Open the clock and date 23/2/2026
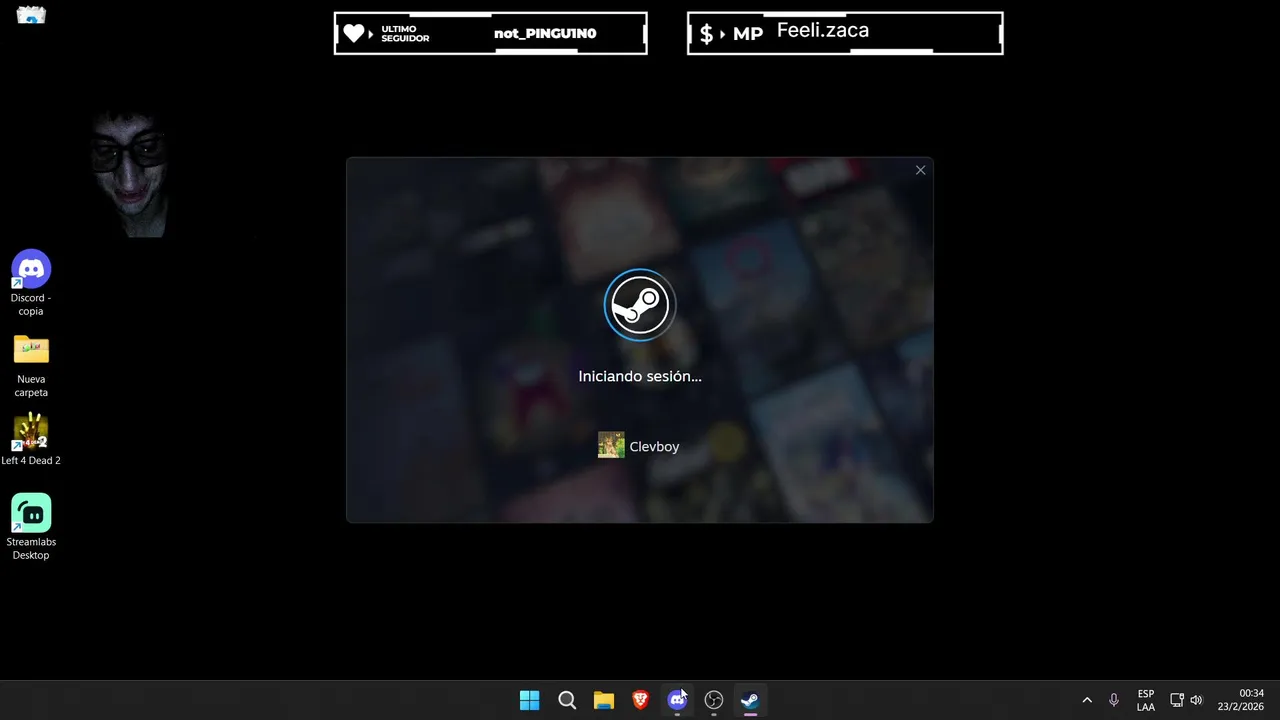The image size is (1280, 720). tap(1241, 700)
